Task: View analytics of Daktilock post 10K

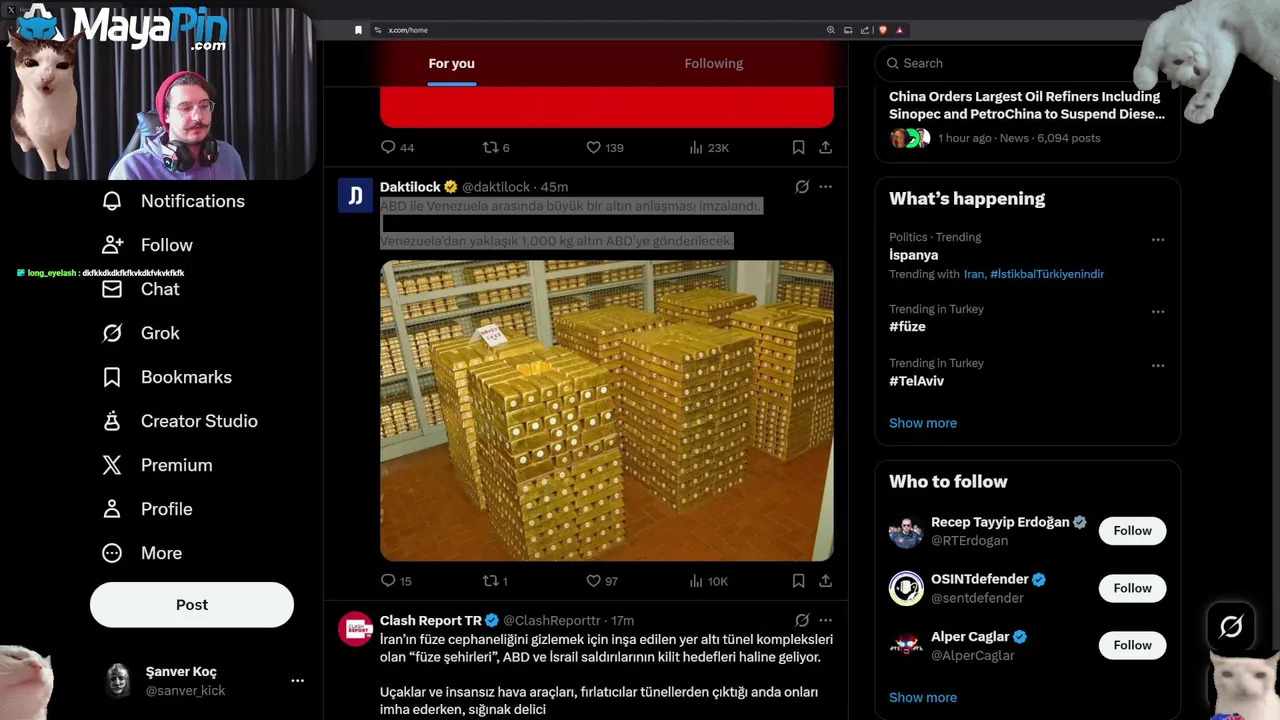Action: click(x=709, y=581)
